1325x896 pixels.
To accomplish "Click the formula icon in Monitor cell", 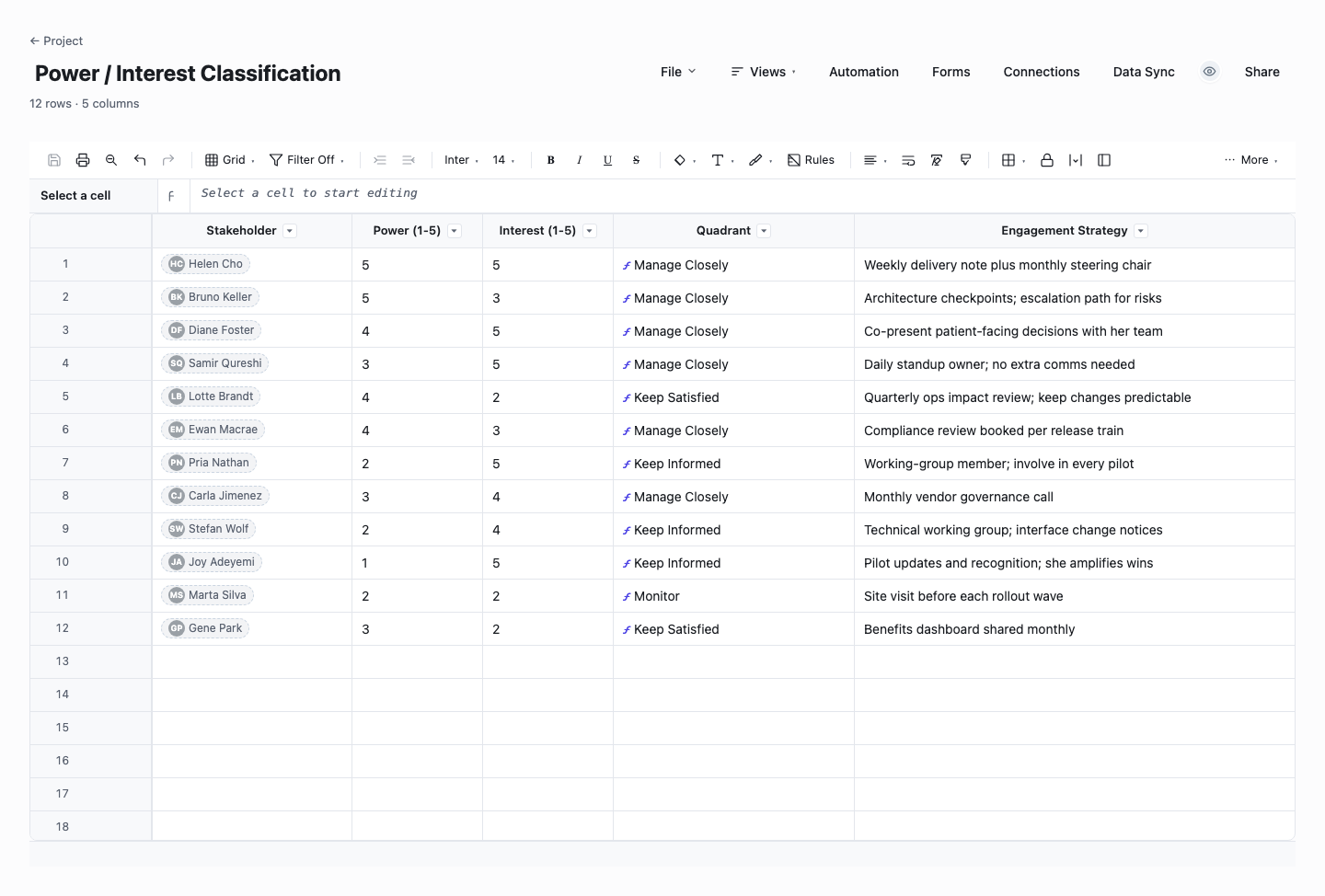I will click(627, 597).
